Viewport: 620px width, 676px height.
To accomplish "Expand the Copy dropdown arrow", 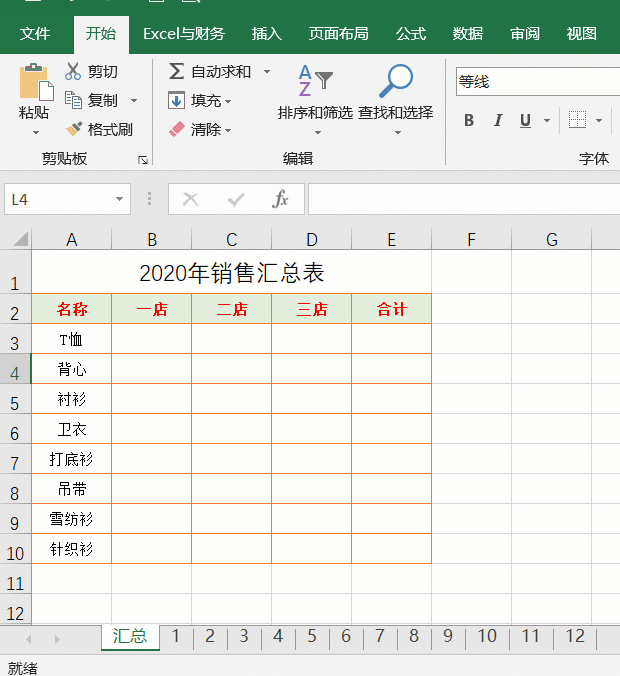I will pos(134,100).
